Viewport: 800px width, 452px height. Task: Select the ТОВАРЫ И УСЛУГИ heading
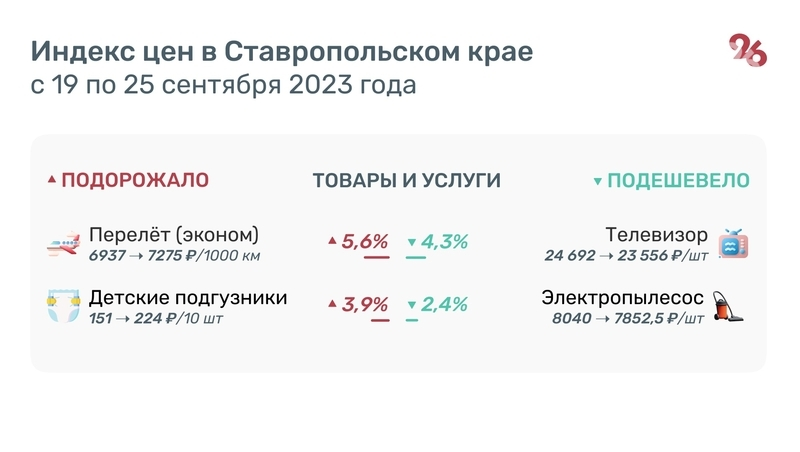click(x=407, y=181)
